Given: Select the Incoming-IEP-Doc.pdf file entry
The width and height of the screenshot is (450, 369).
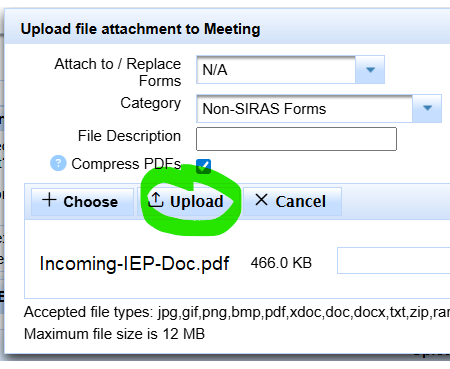Looking at the screenshot, I should pyautogui.click(x=134, y=264).
